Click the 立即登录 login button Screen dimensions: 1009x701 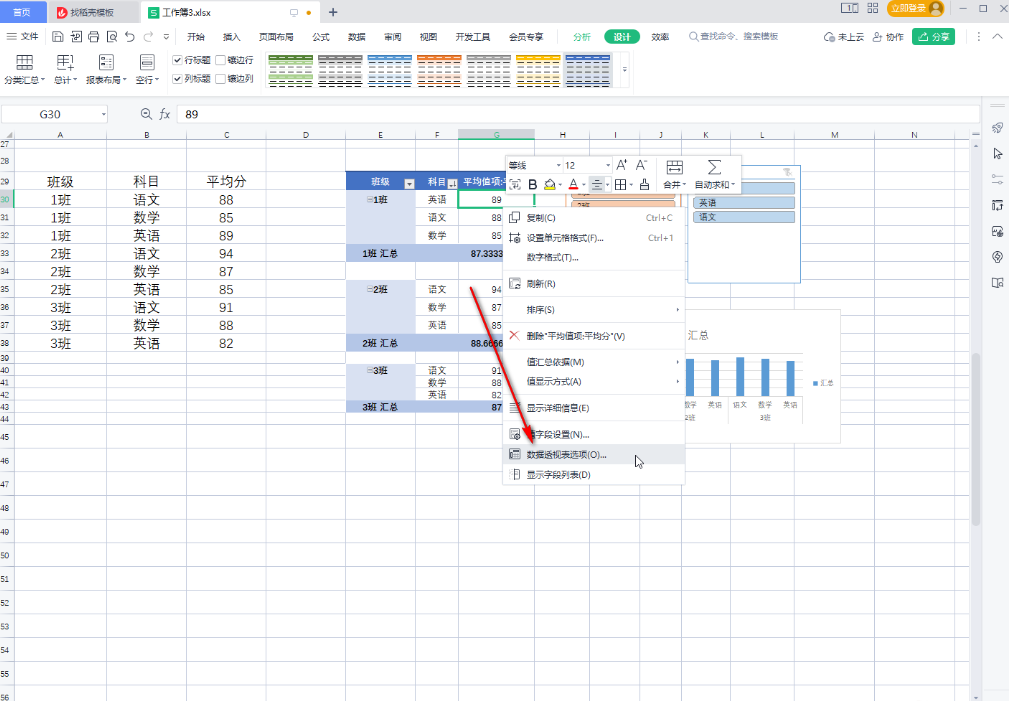tap(915, 9)
